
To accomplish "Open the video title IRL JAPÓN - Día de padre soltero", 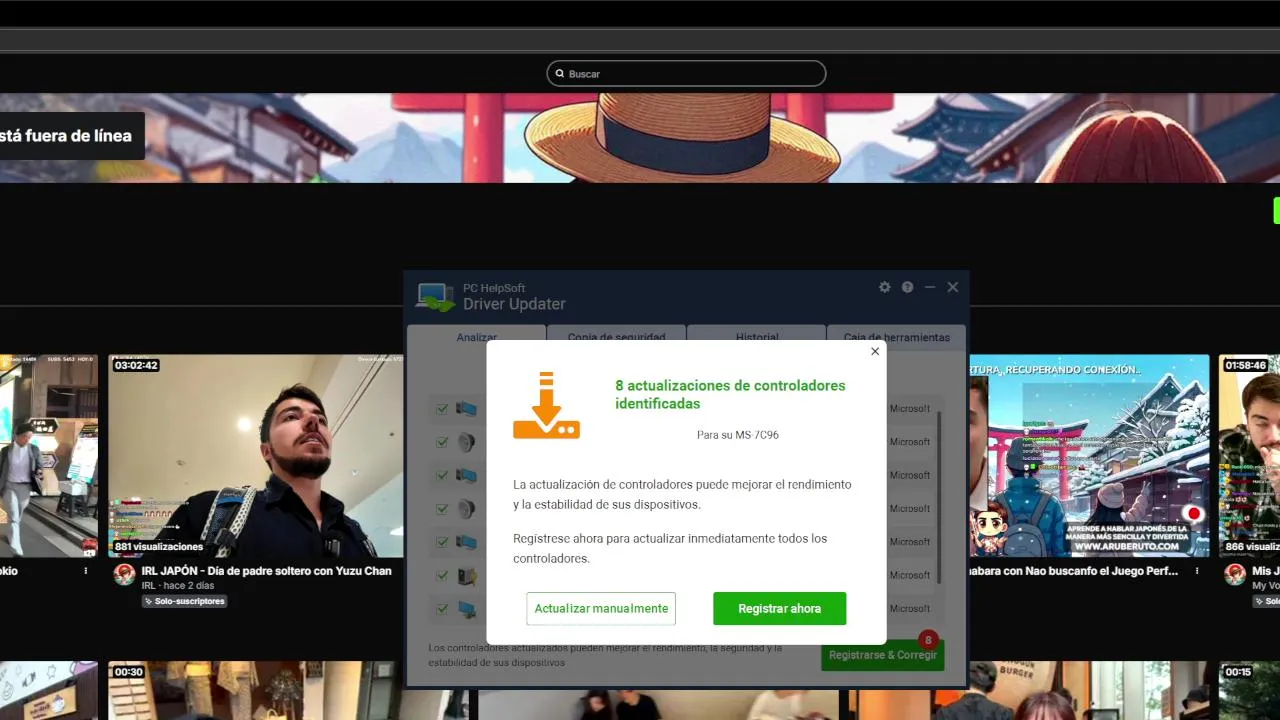I will point(267,571).
